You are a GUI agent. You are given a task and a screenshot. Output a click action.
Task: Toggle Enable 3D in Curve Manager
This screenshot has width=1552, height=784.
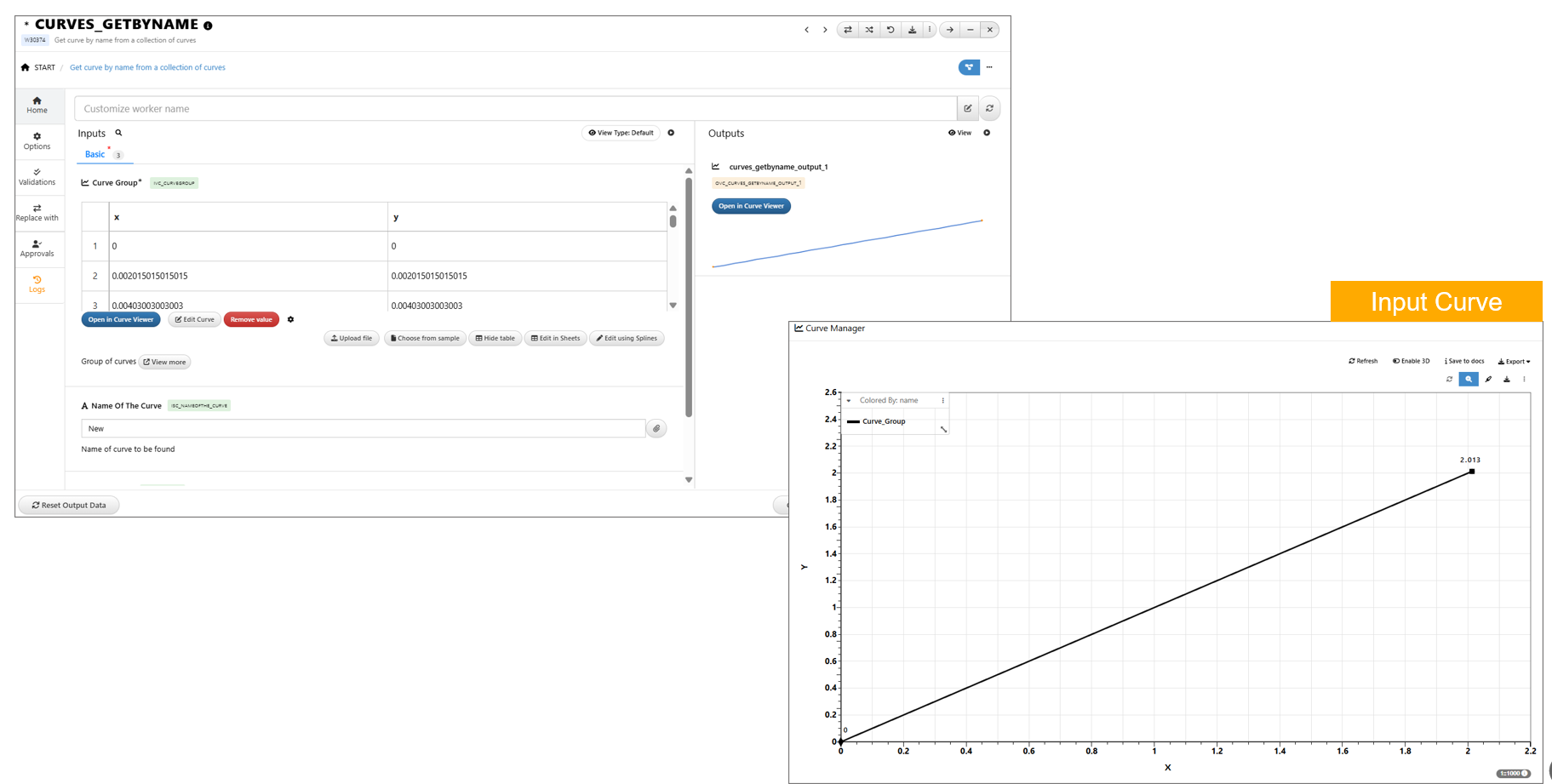[x=1411, y=361]
